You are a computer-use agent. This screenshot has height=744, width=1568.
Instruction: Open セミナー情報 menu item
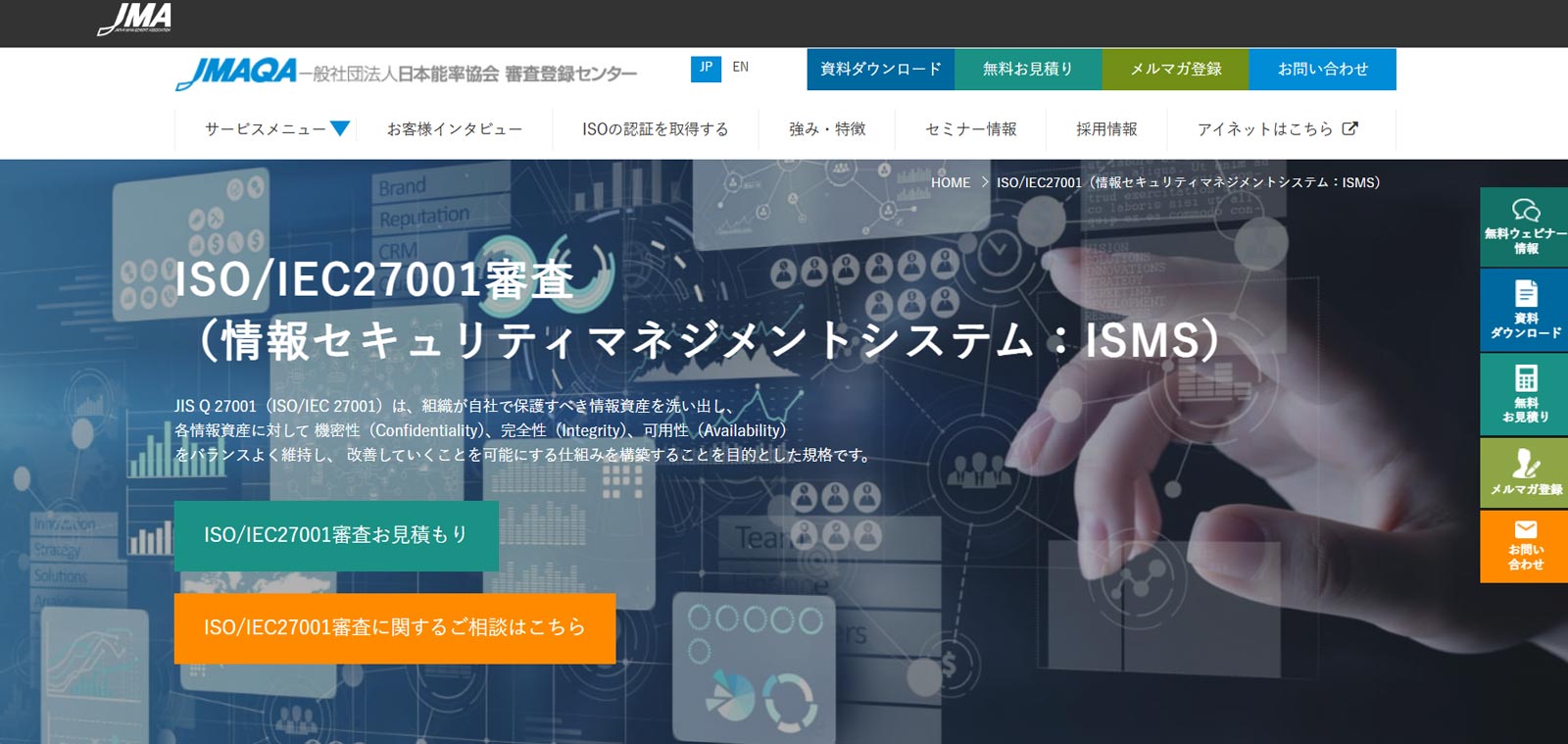pos(971,128)
